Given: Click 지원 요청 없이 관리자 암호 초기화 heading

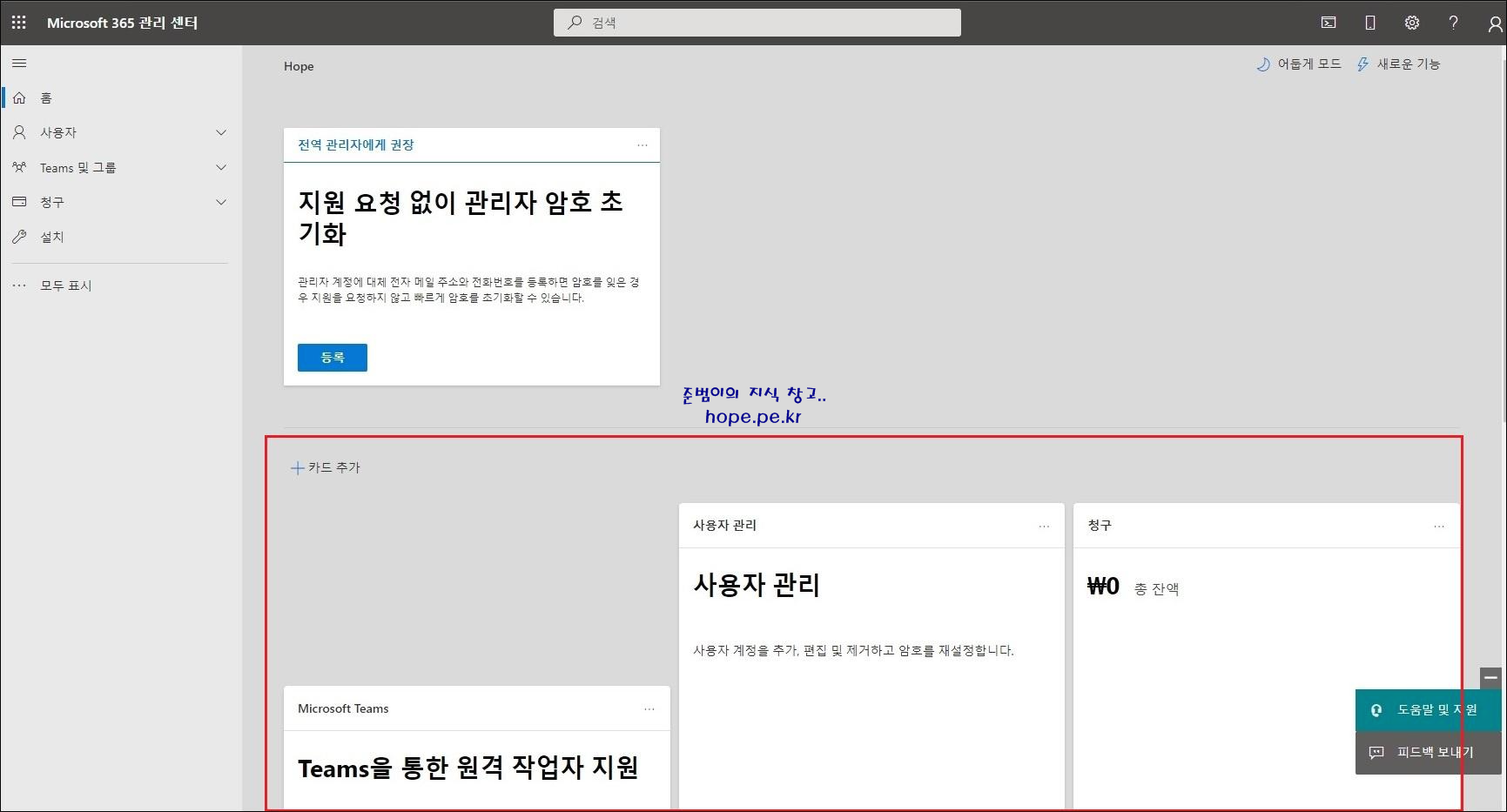Looking at the screenshot, I should point(461,218).
